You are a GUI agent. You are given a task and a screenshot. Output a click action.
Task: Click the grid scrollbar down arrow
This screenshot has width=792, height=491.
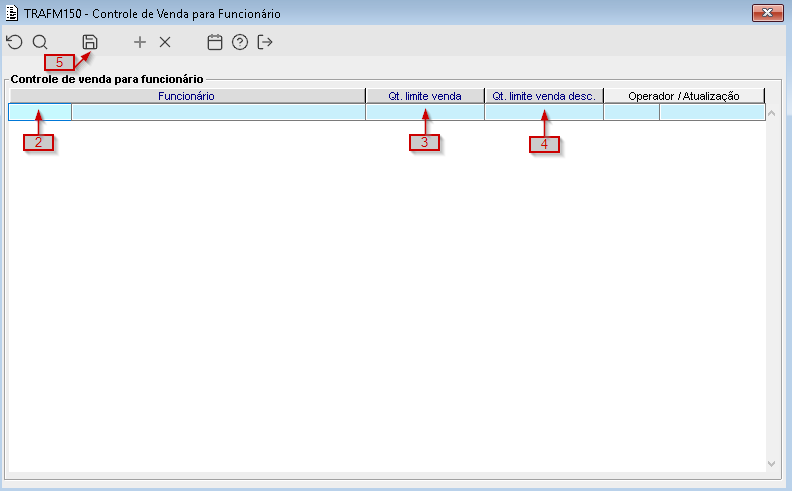(x=771, y=463)
